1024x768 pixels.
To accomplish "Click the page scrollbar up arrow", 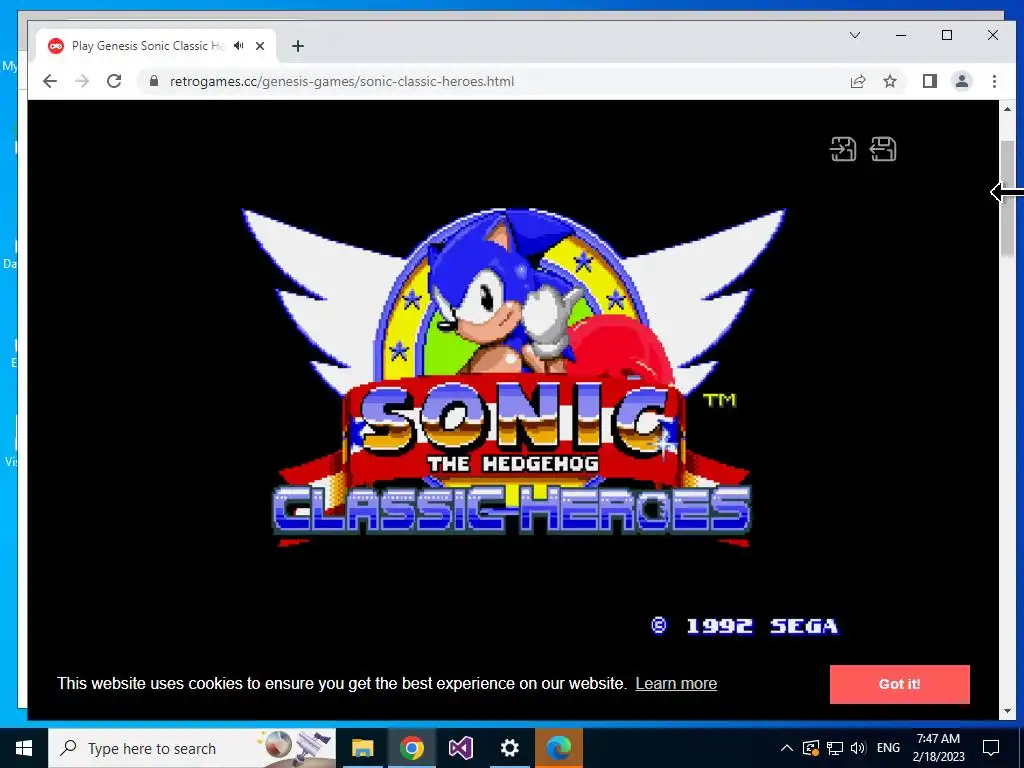I will pyautogui.click(x=1007, y=109).
